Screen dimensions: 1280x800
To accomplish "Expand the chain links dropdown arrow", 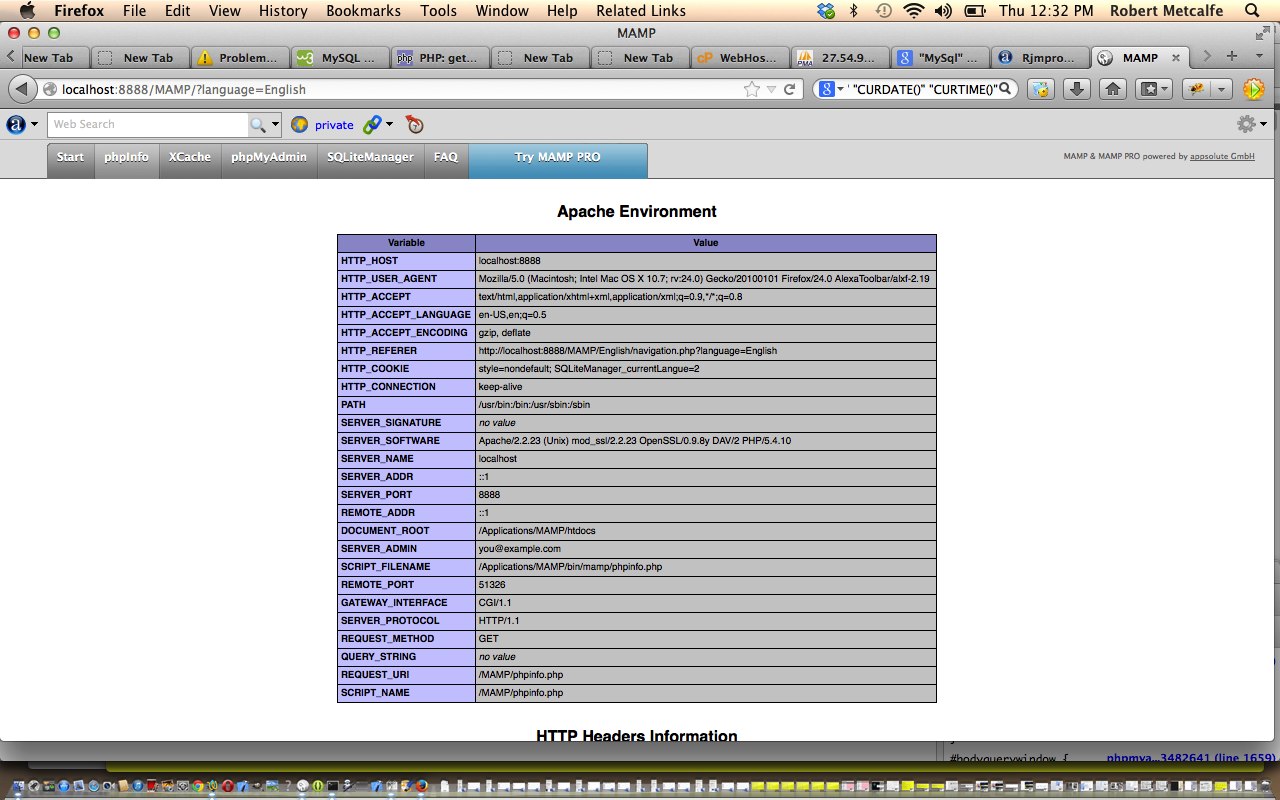I will 389,124.
